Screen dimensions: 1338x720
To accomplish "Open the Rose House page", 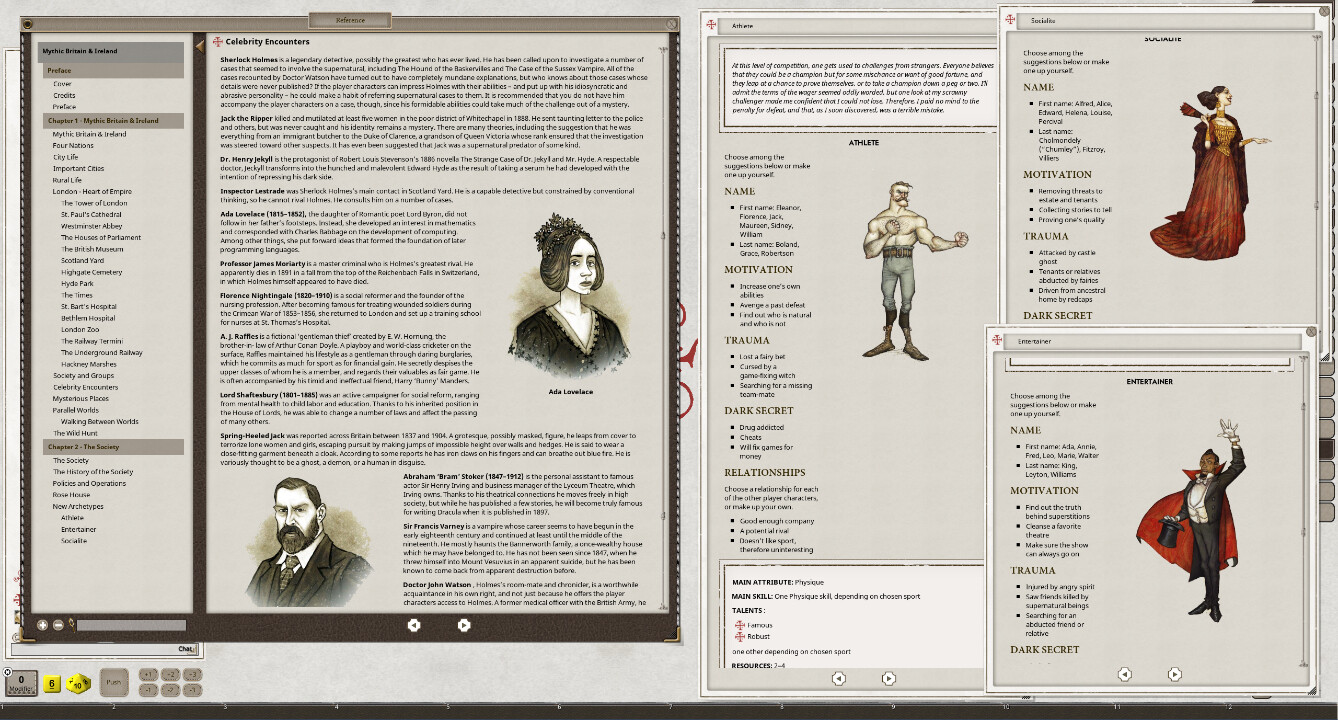I will pyautogui.click(x=71, y=495).
